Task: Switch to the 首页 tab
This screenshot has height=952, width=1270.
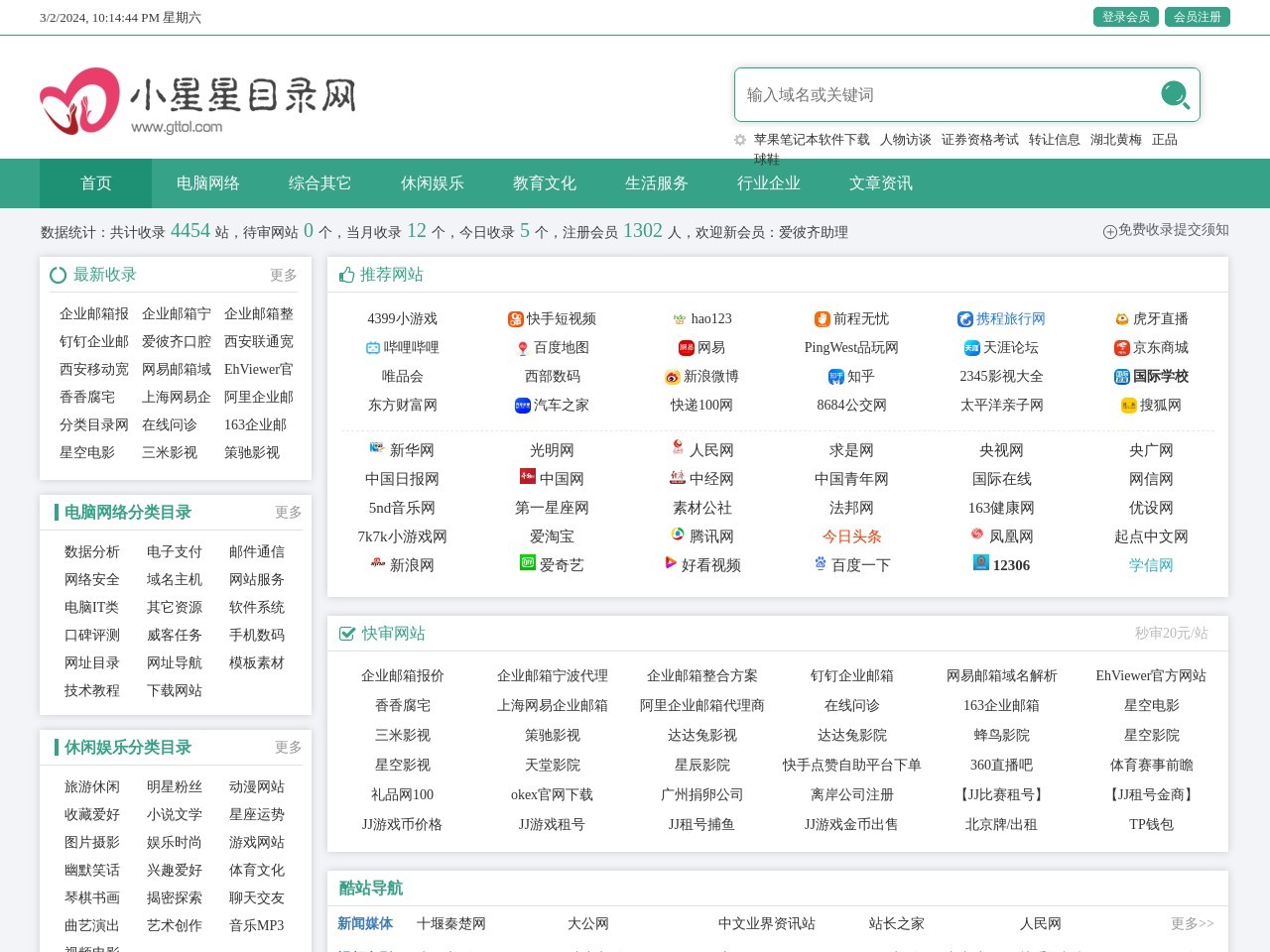Action: pyautogui.click(x=95, y=182)
